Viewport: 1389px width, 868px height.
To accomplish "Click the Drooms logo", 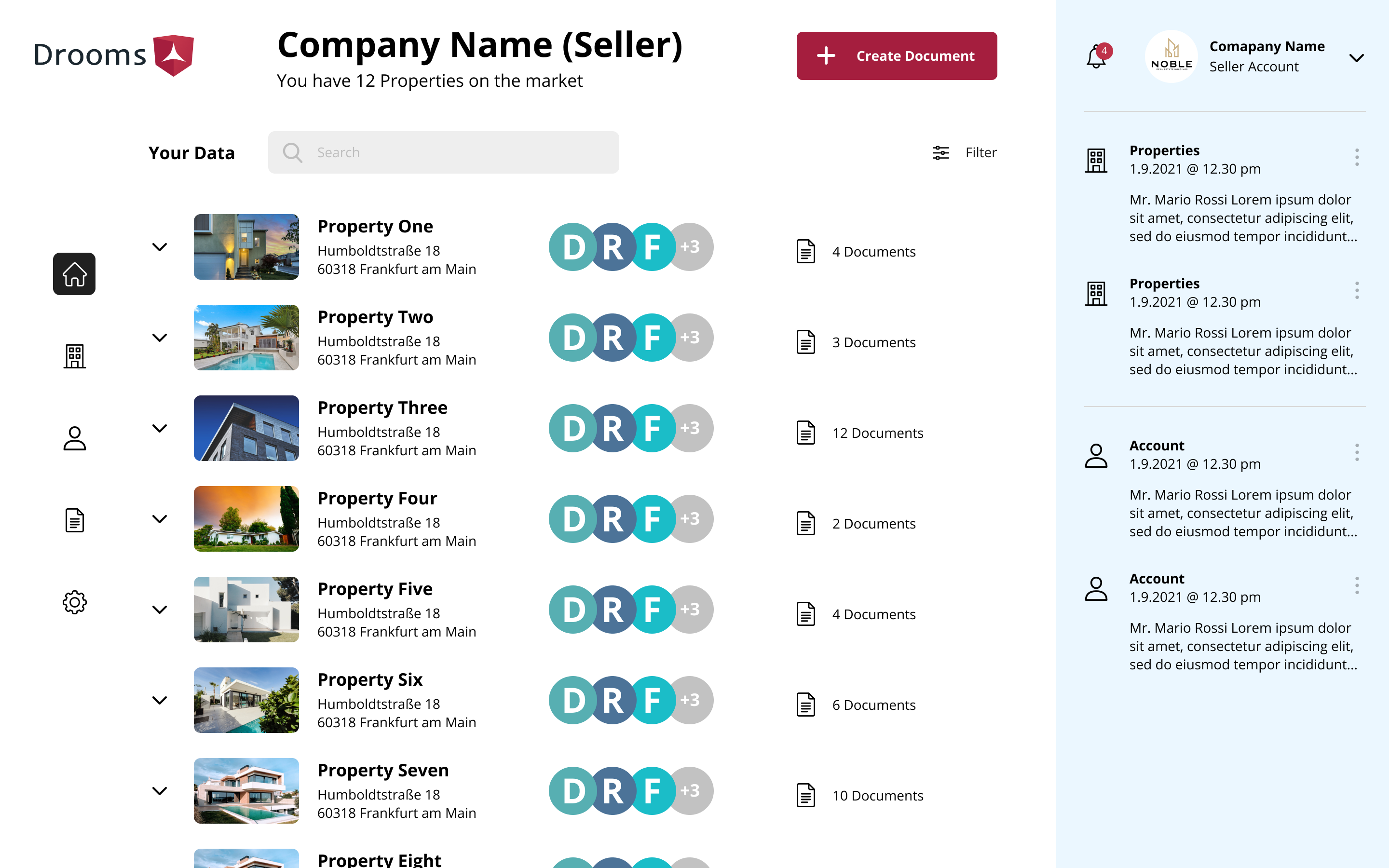I will (x=114, y=55).
